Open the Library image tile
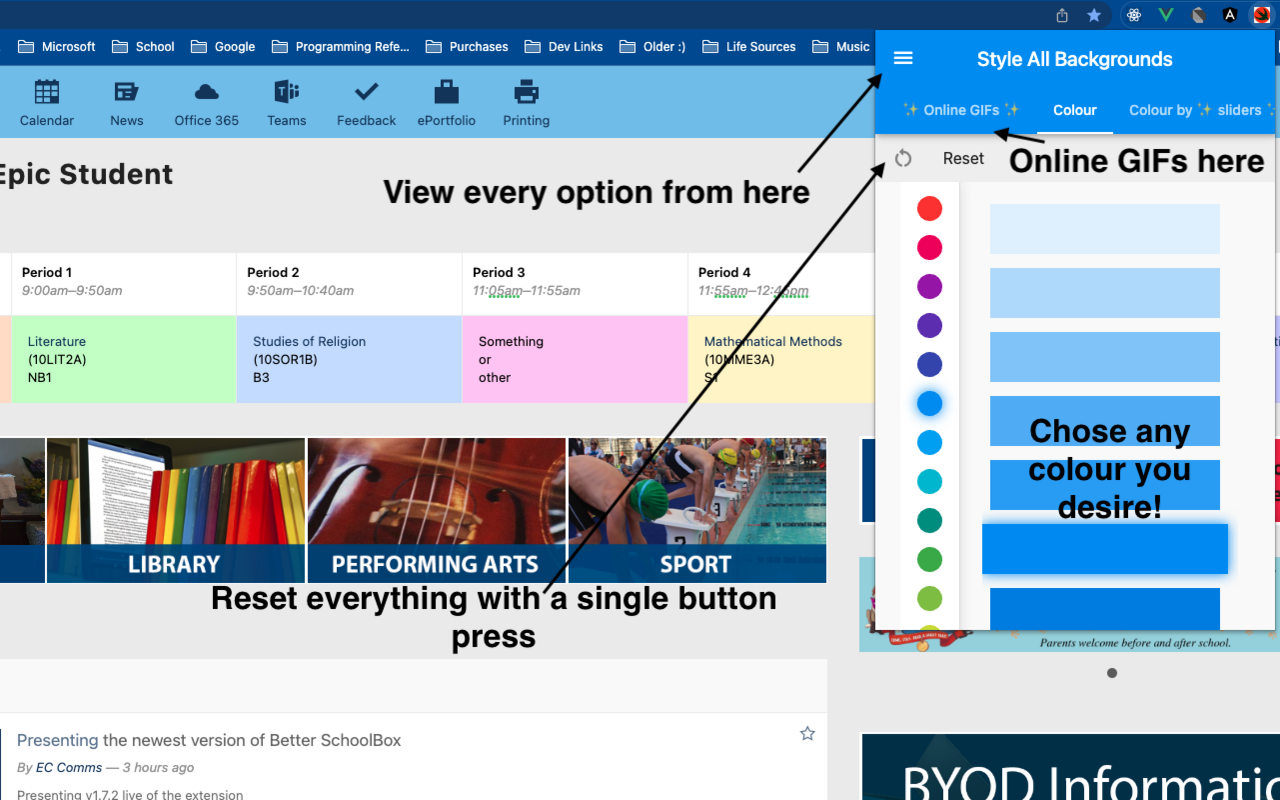Screen dimensions: 1280x800 point(175,510)
